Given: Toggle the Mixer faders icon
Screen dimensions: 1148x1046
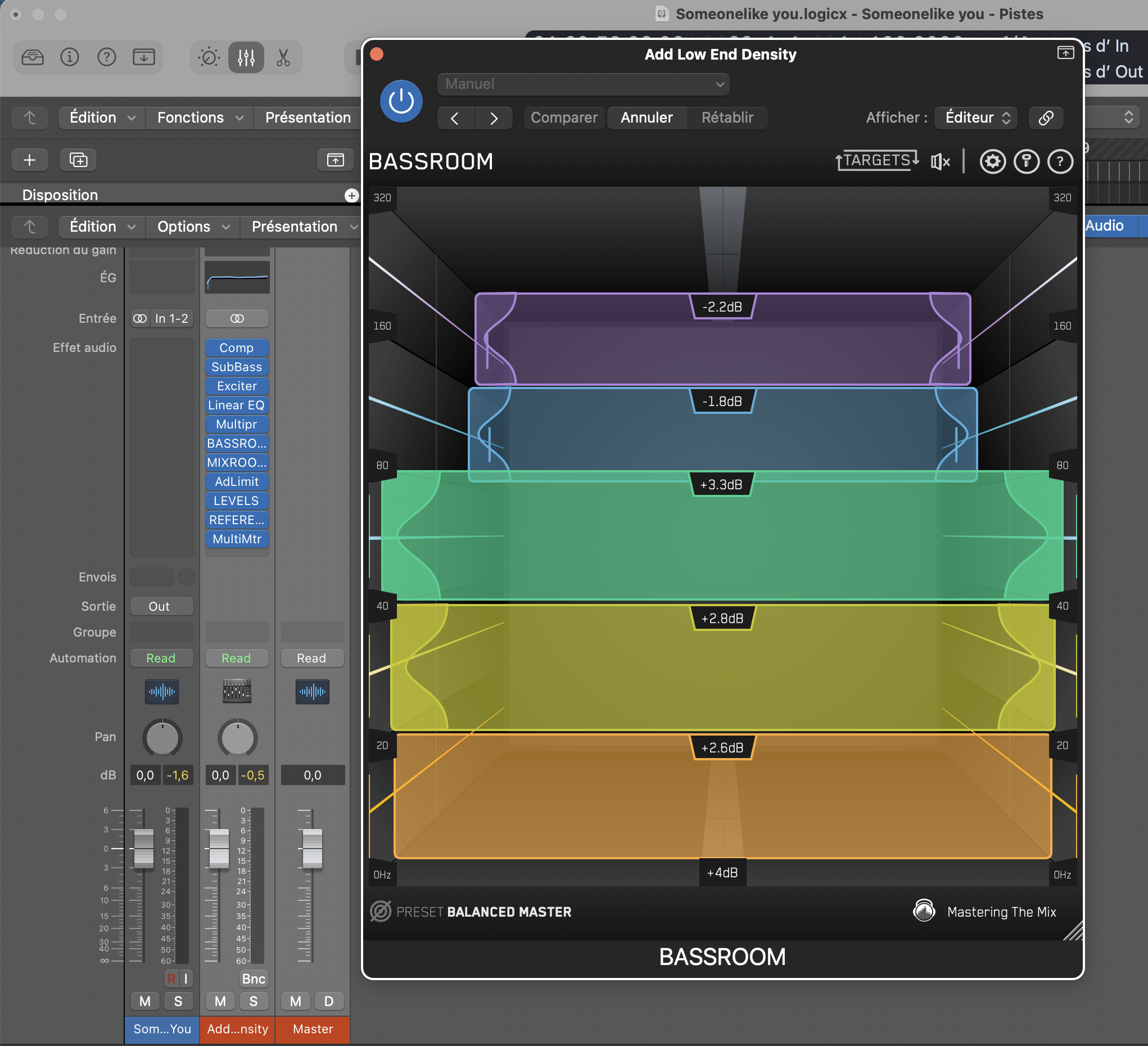Looking at the screenshot, I should click(x=246, y=57).
